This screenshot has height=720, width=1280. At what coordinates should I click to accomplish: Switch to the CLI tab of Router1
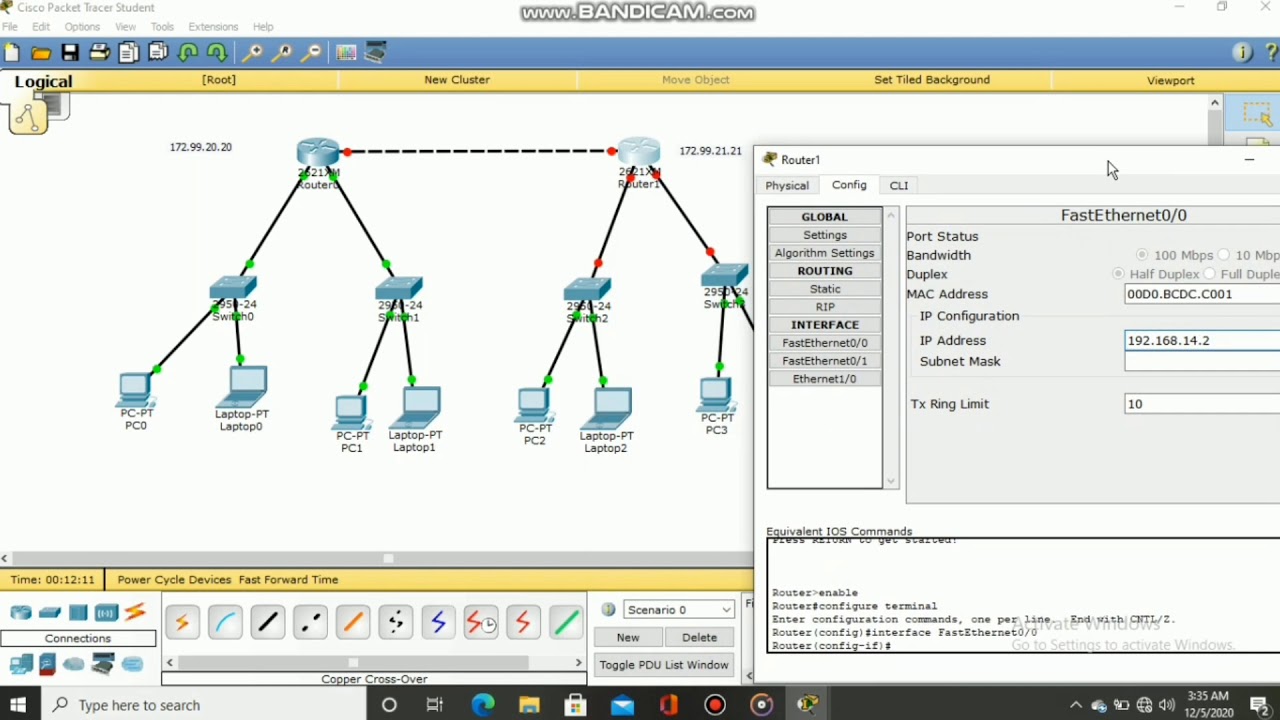point(899,186)
